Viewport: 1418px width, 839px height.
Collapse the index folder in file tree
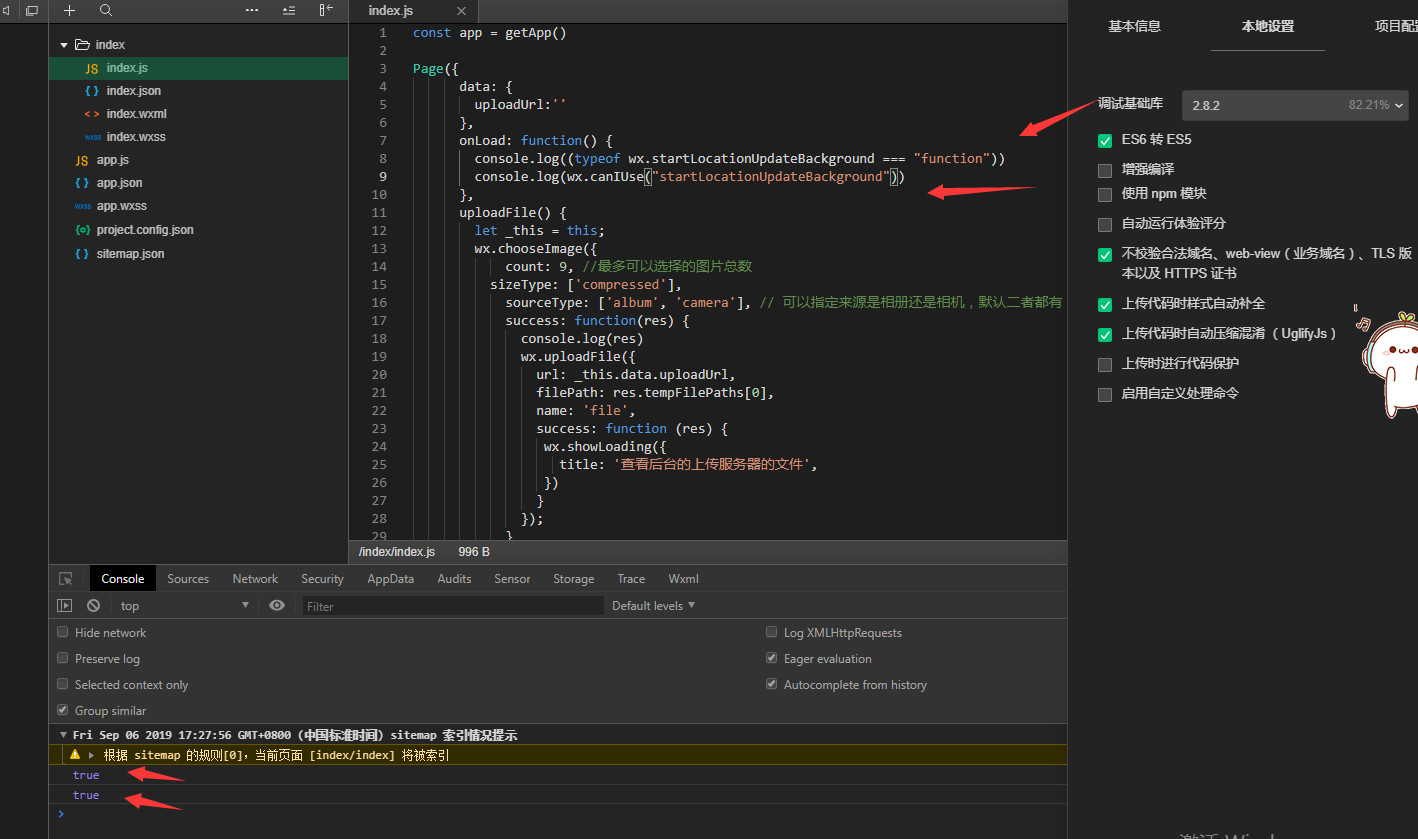tap(64, 45)
